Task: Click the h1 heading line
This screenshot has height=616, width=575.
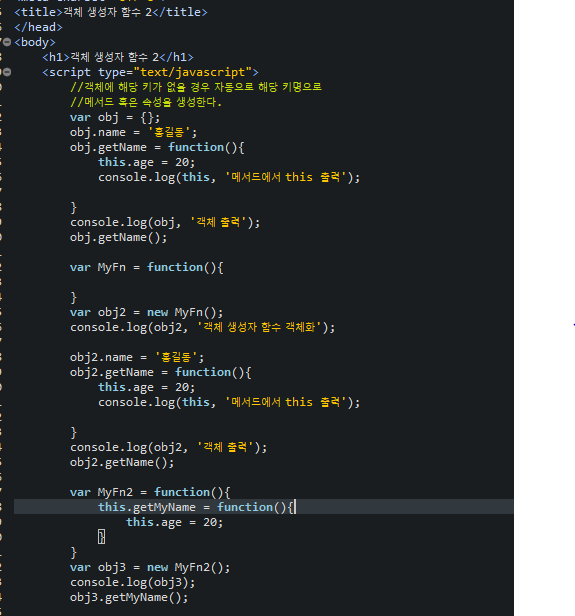Action: (118, 57)
